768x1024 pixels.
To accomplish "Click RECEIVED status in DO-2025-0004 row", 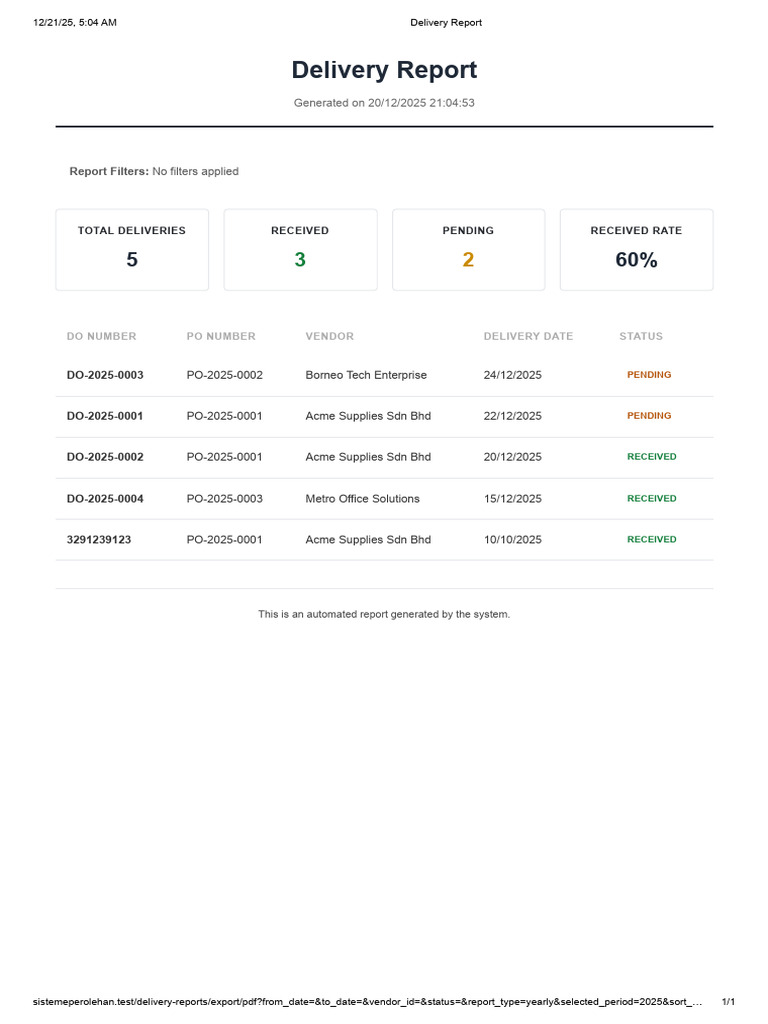I will point(652,498).
